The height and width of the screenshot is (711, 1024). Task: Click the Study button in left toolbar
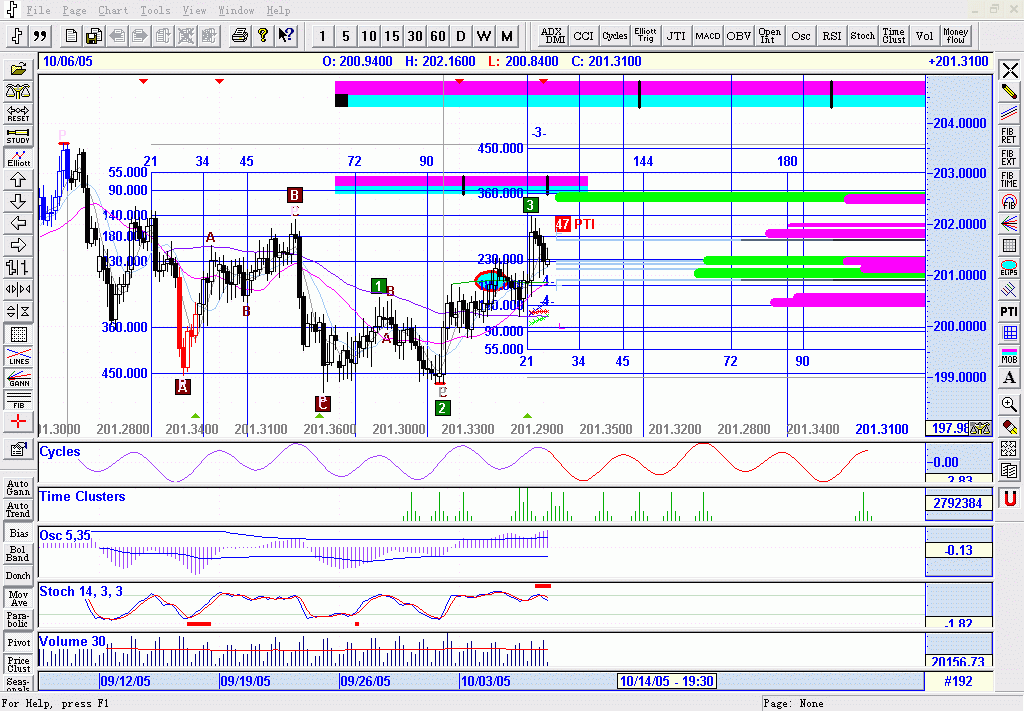click(x=17, y=136)
